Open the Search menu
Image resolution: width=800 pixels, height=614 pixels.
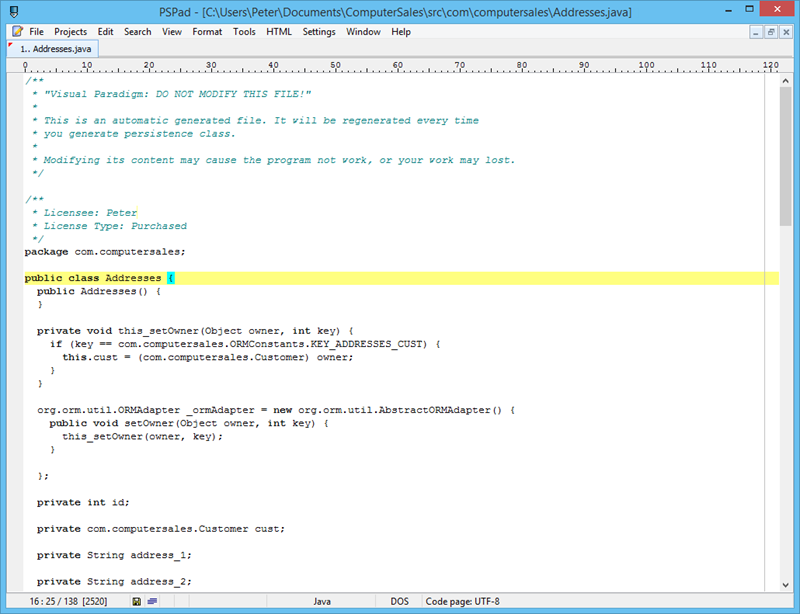click(138, 32)
